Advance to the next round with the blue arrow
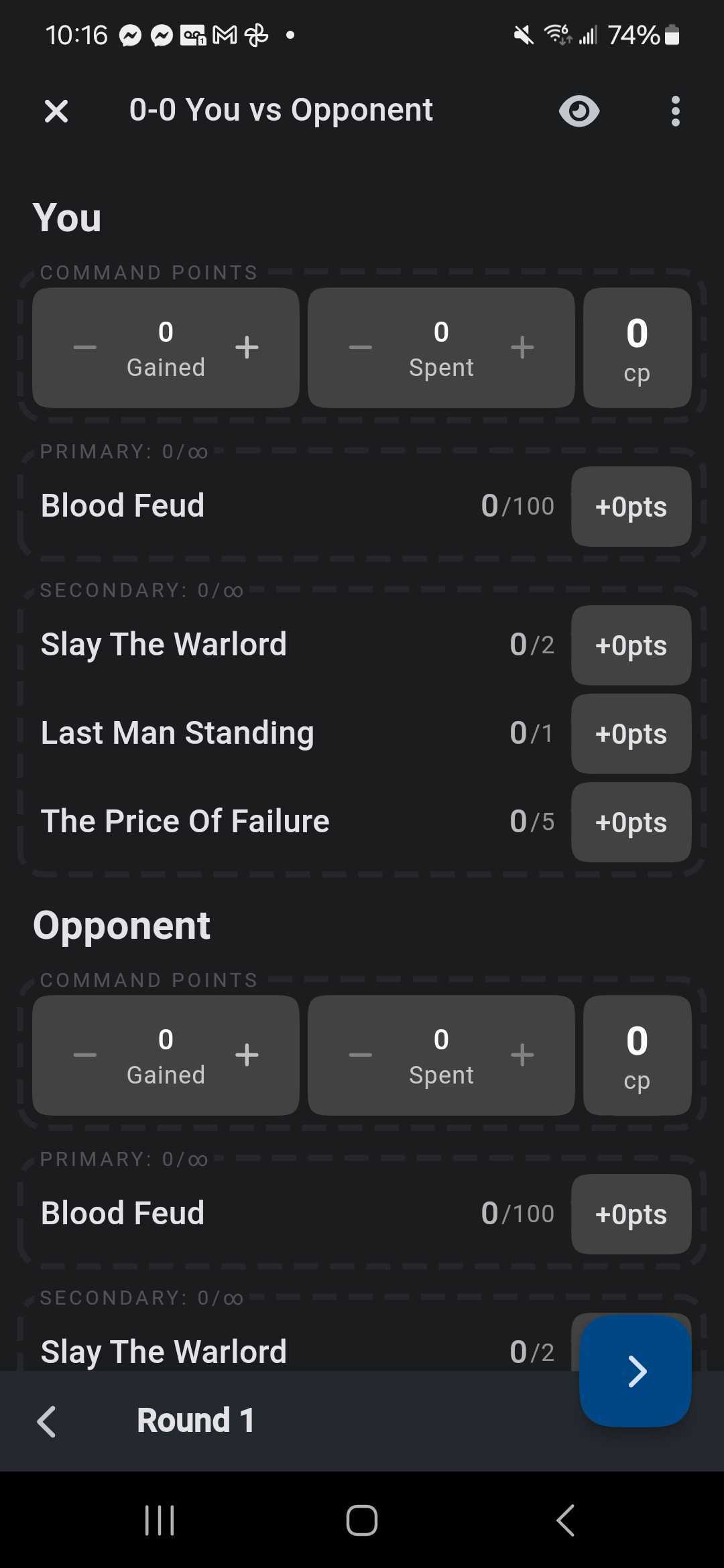The width and height of the screenshot is (724, 1568). click(636, 1371)
